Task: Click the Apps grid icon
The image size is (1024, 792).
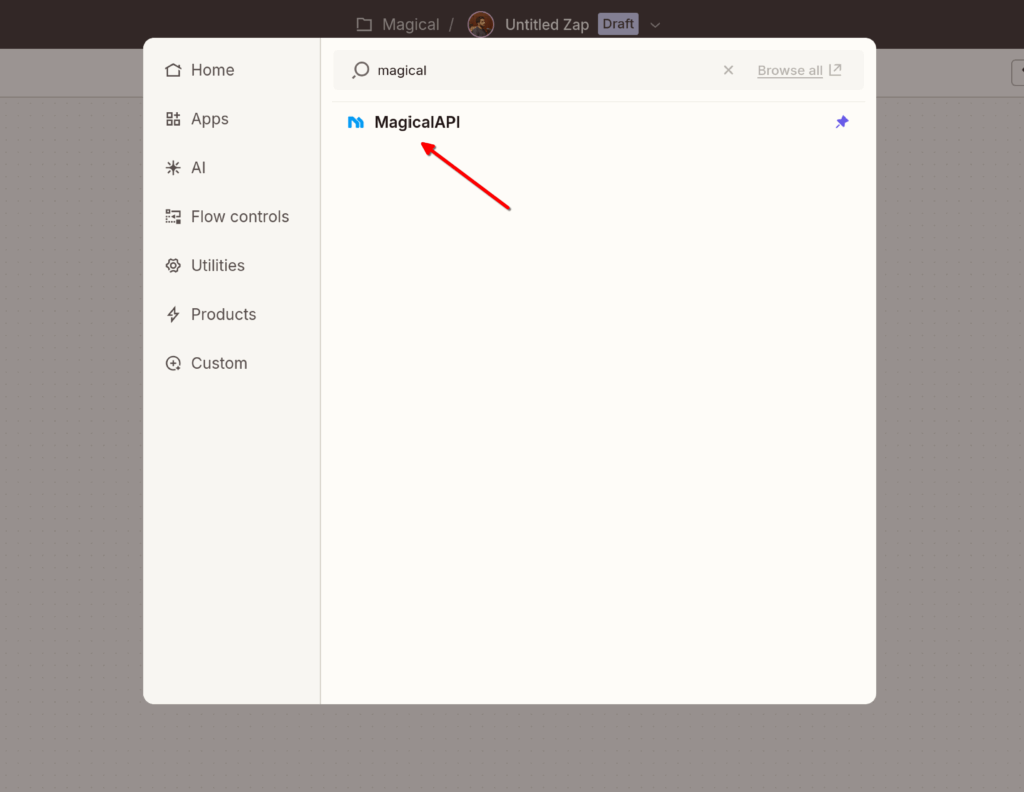Action: coord(173,119)
